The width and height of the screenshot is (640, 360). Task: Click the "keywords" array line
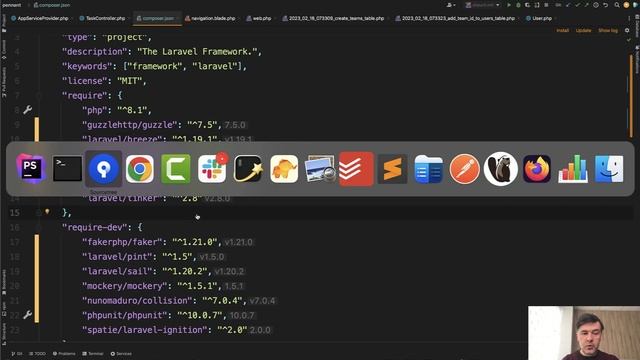click(x=154, y=66)
